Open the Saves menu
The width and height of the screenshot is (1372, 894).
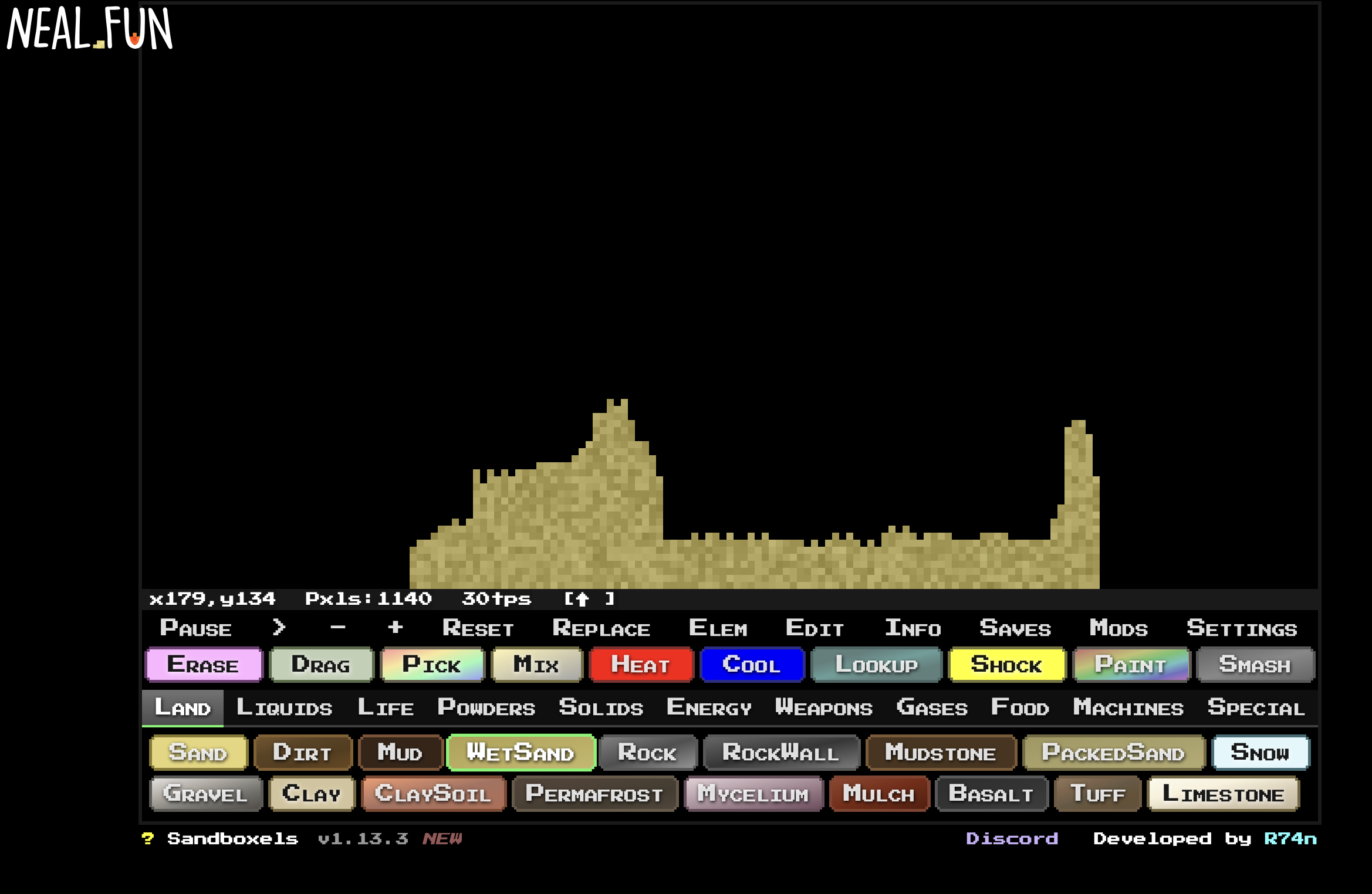[x=1015, y=628]
